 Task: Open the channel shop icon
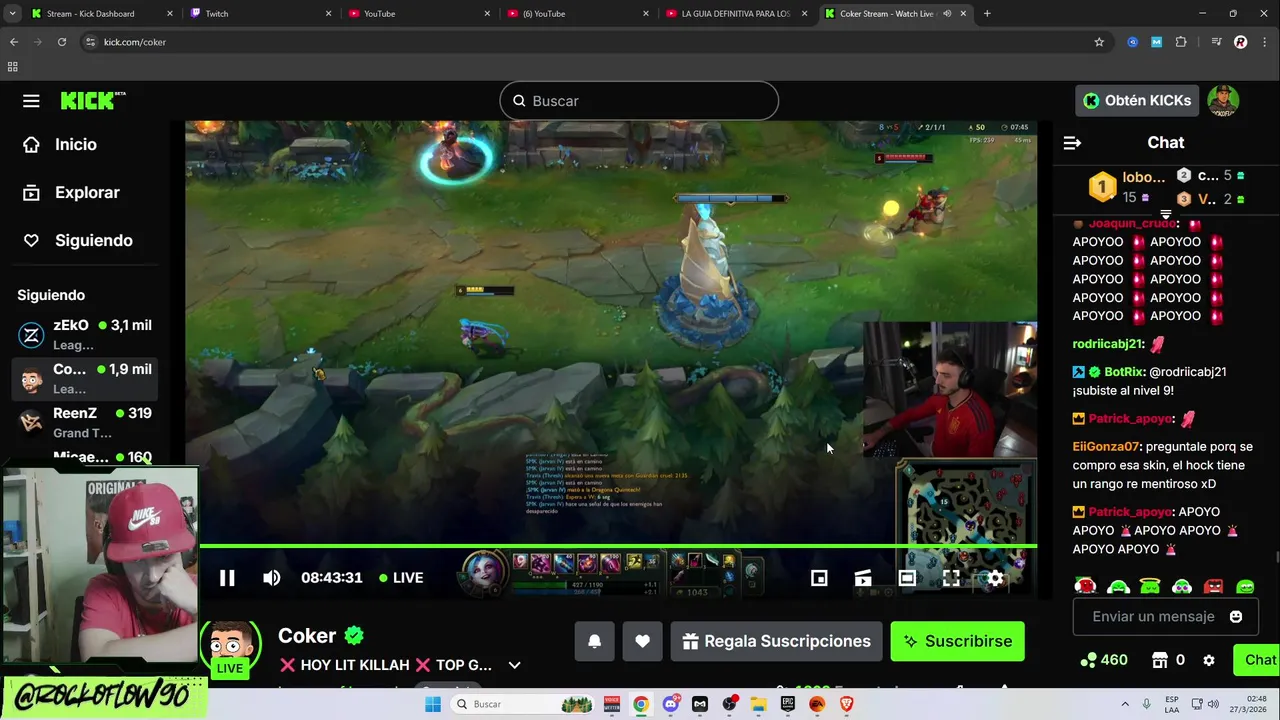pyautogui.click(x=1160, y=660)
